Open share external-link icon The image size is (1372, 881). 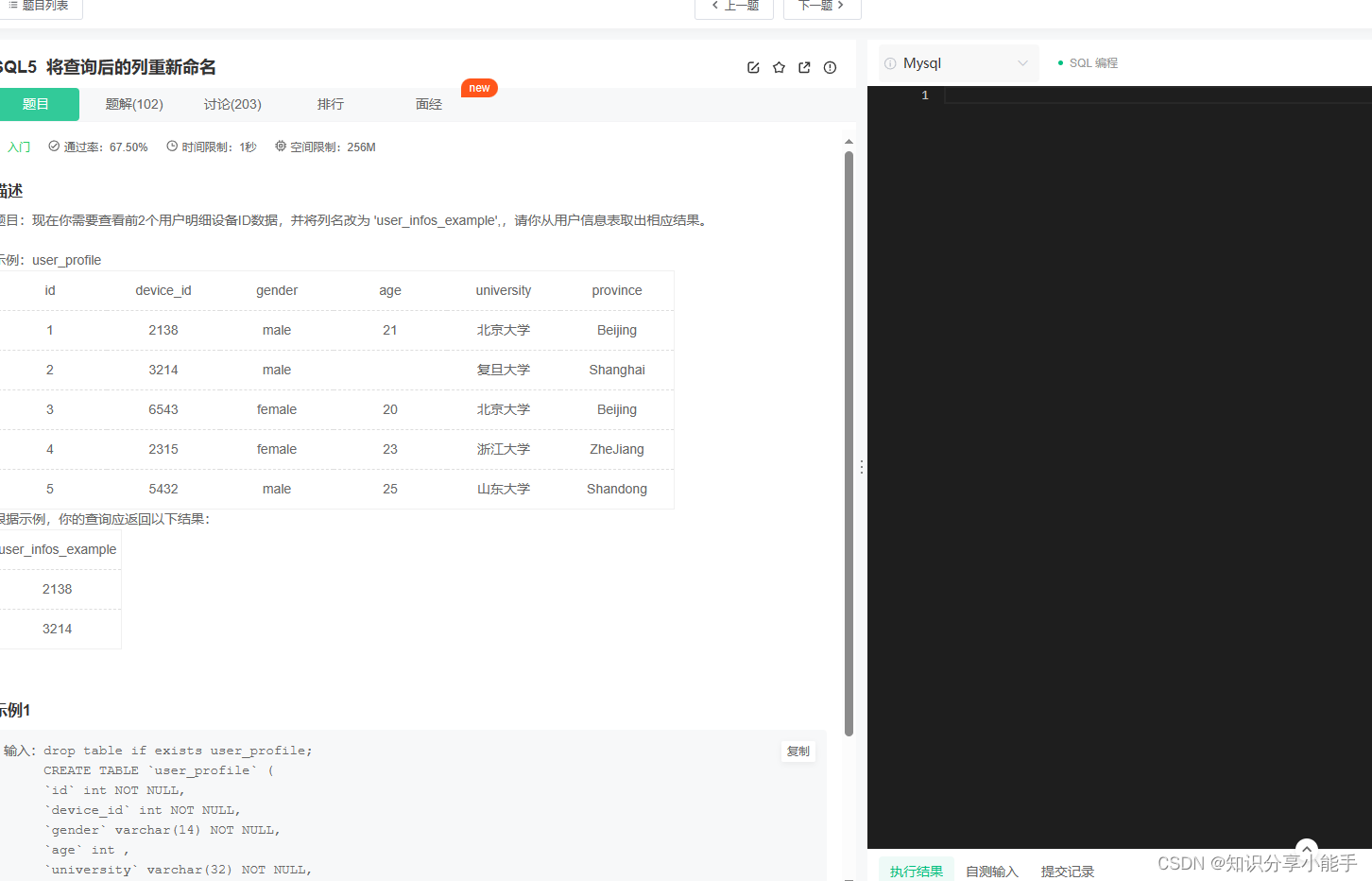tap(804, 67)
